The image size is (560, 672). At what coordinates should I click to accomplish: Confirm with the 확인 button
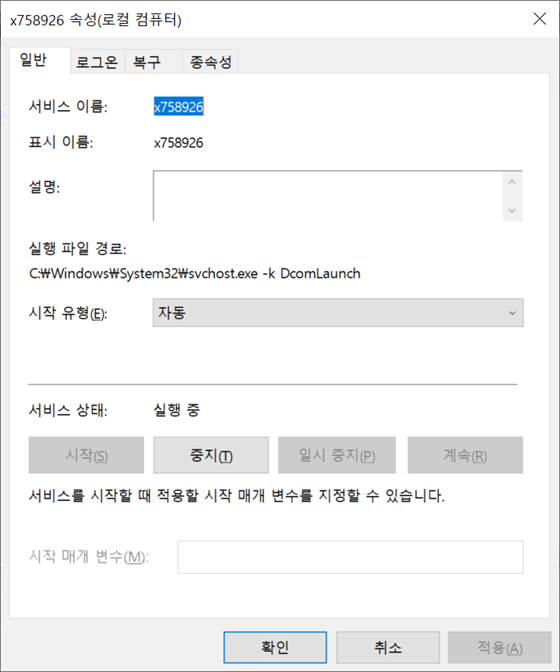275,647
